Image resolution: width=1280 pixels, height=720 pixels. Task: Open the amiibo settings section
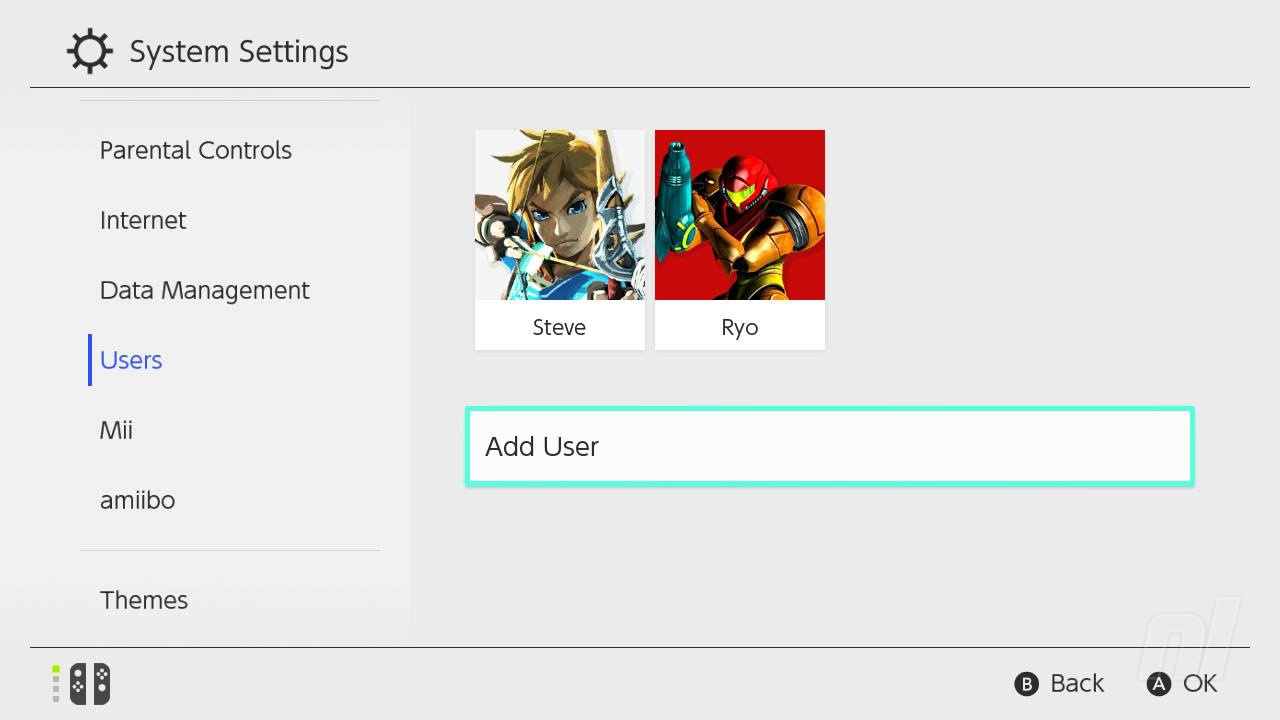pyautogui.click(x=137, y=500)
